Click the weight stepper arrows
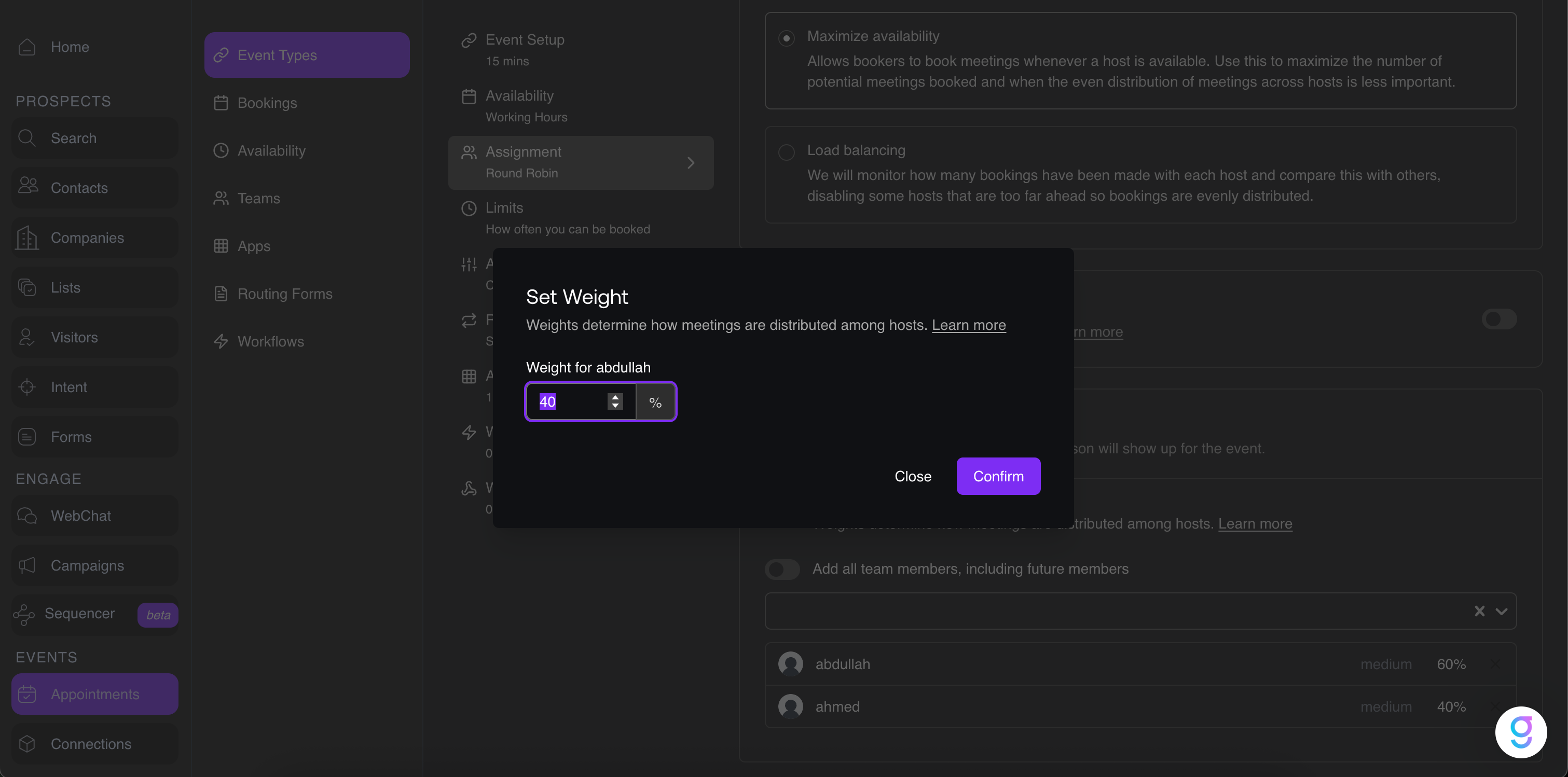 click(x=615, y=401)
